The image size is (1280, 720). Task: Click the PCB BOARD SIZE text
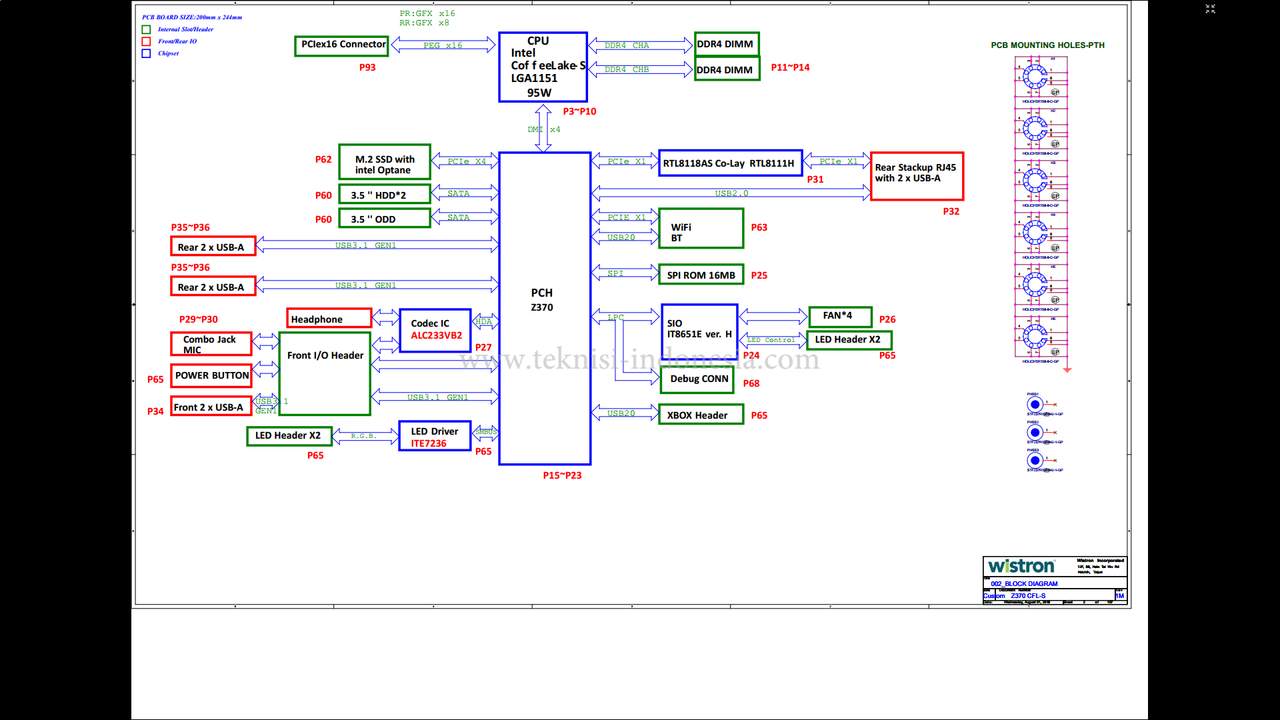[192, 18]
